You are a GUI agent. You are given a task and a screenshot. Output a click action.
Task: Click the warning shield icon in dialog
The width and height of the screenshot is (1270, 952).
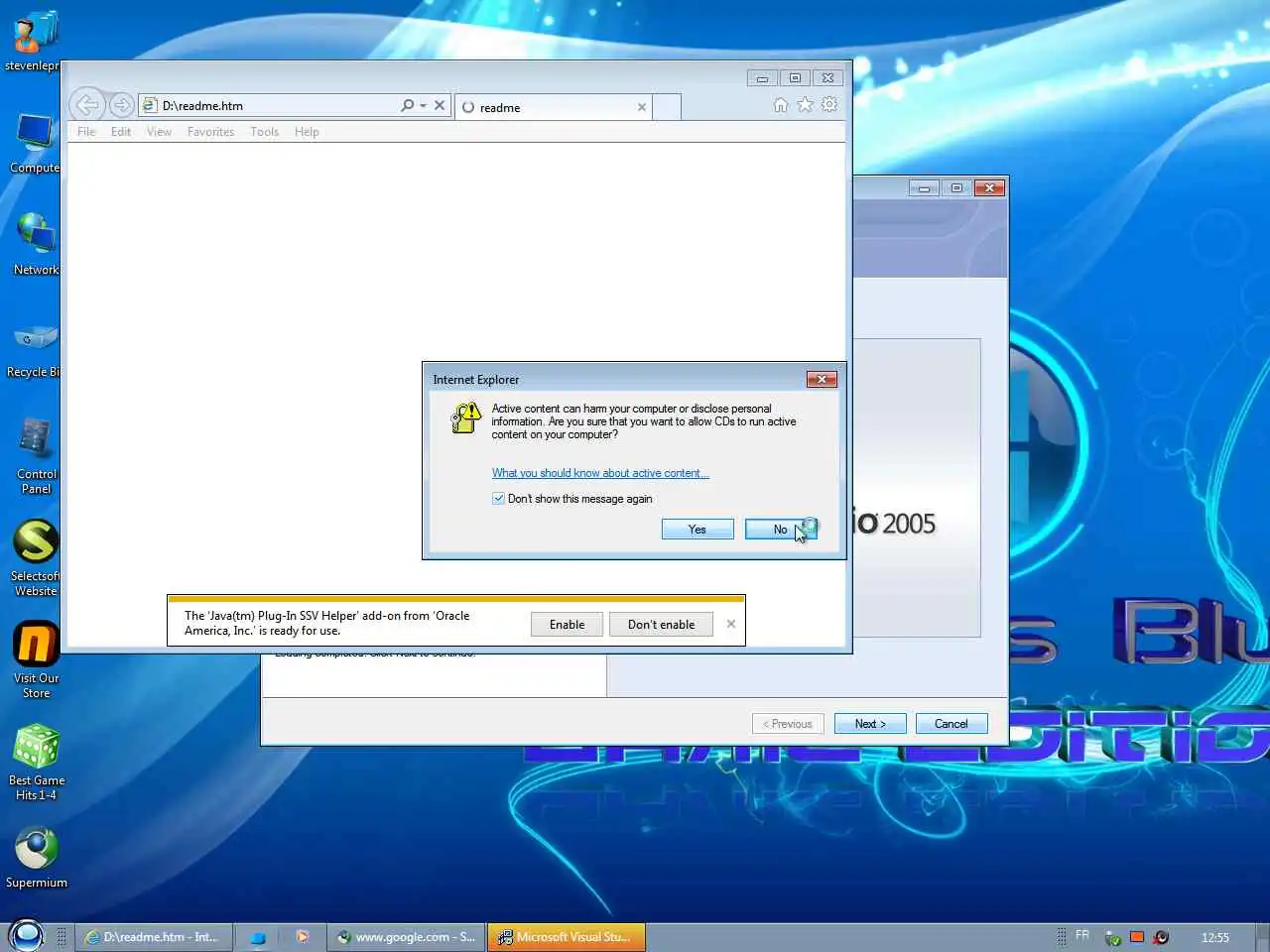(x=465, y=417)
